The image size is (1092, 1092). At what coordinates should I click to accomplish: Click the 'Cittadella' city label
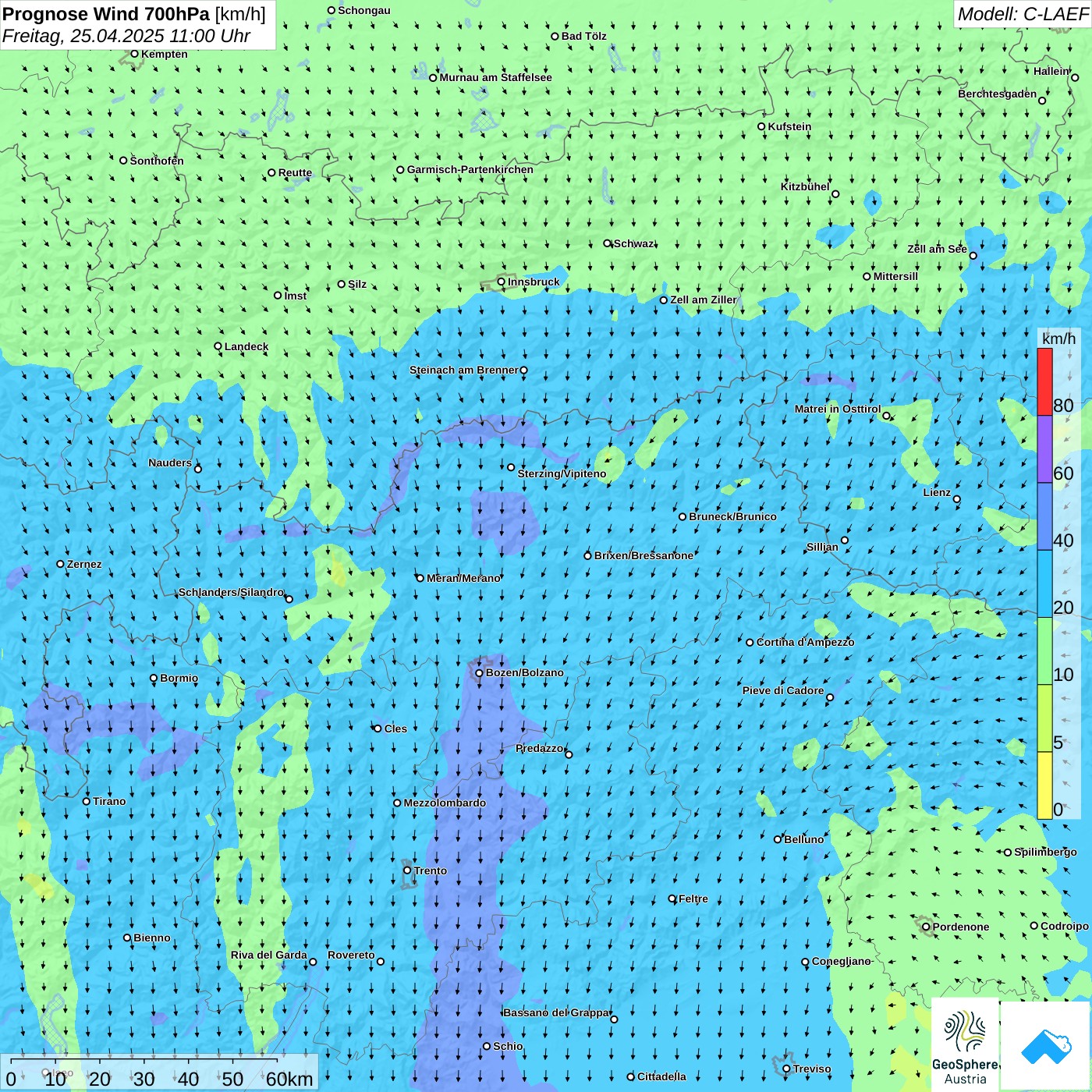tap(661, 1076)
